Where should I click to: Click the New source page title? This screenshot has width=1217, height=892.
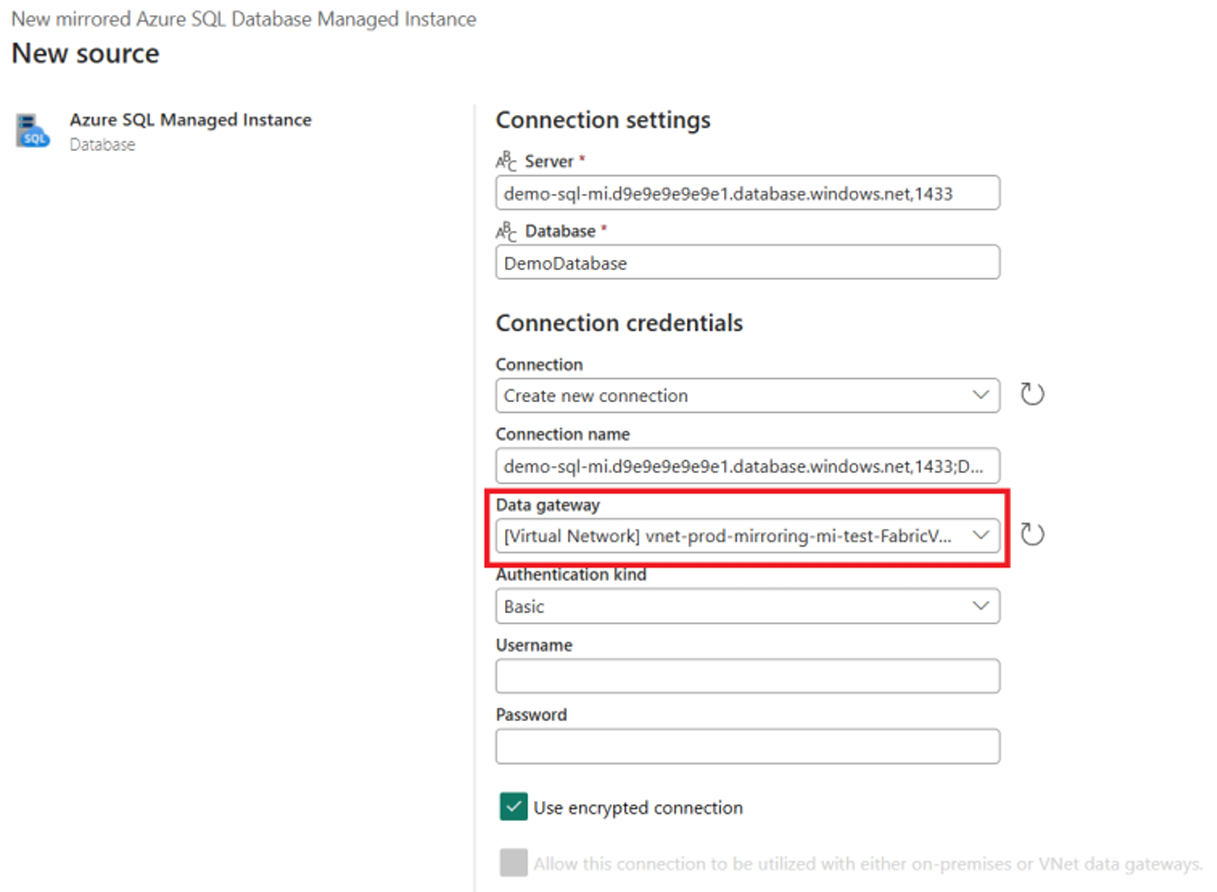point(85,53)
